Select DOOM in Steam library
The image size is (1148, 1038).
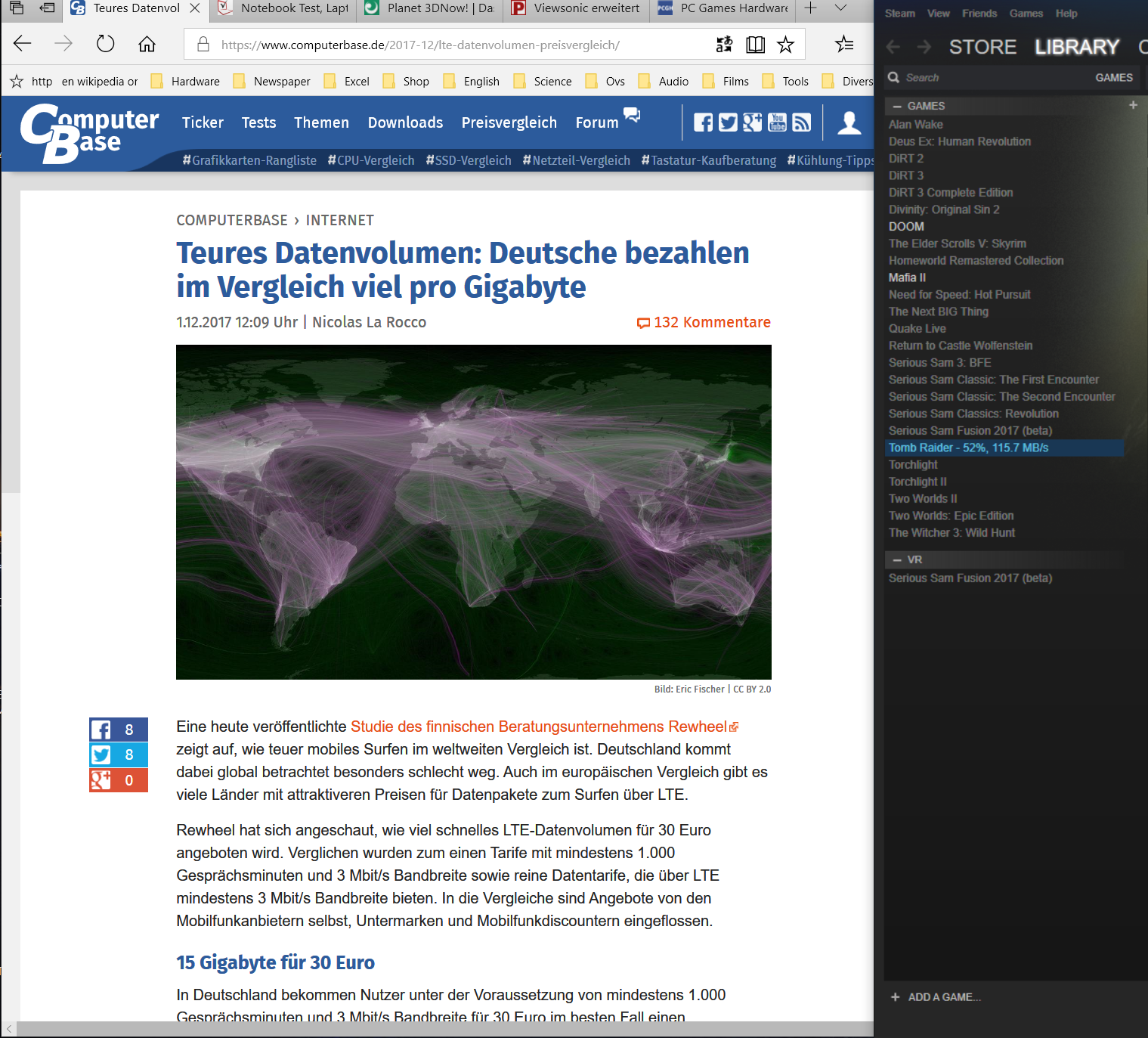tap(906, 227)
